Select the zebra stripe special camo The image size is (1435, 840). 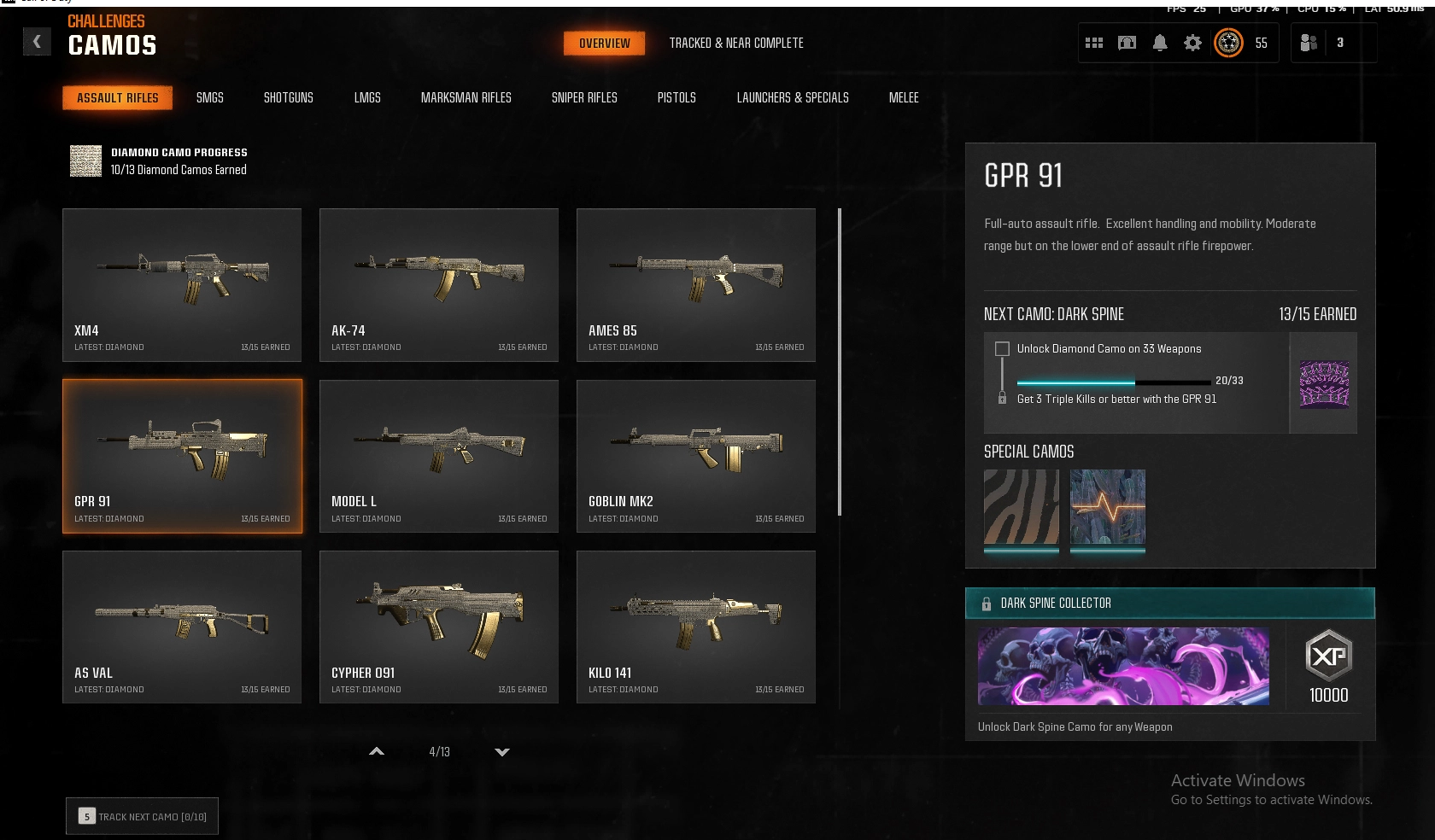tap(1022, 507)
